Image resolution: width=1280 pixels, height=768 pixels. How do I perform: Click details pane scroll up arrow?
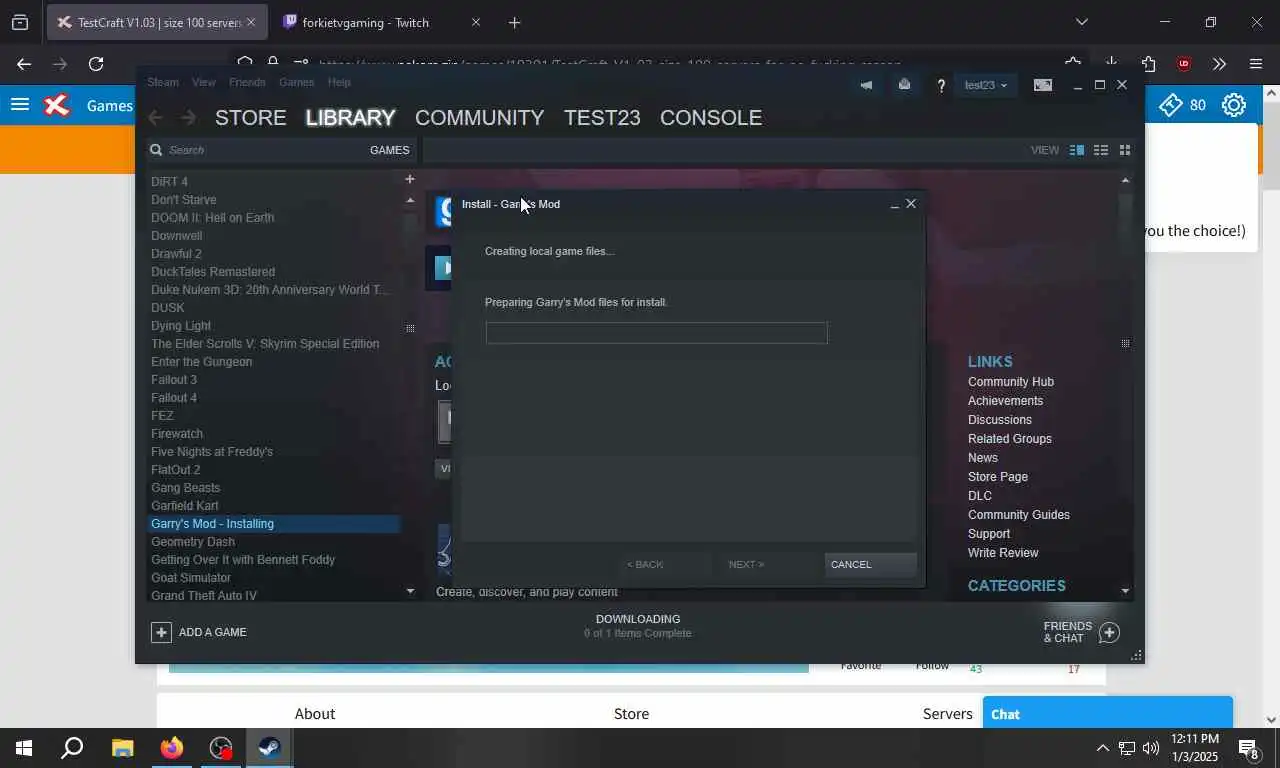click(1125, 181)
